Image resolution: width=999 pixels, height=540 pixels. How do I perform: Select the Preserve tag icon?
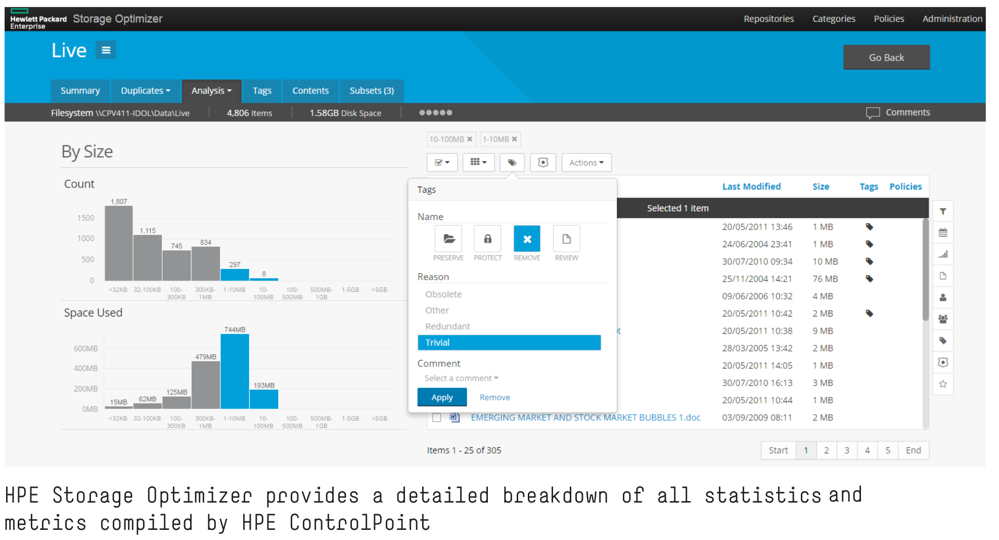[x=449, y=239]
